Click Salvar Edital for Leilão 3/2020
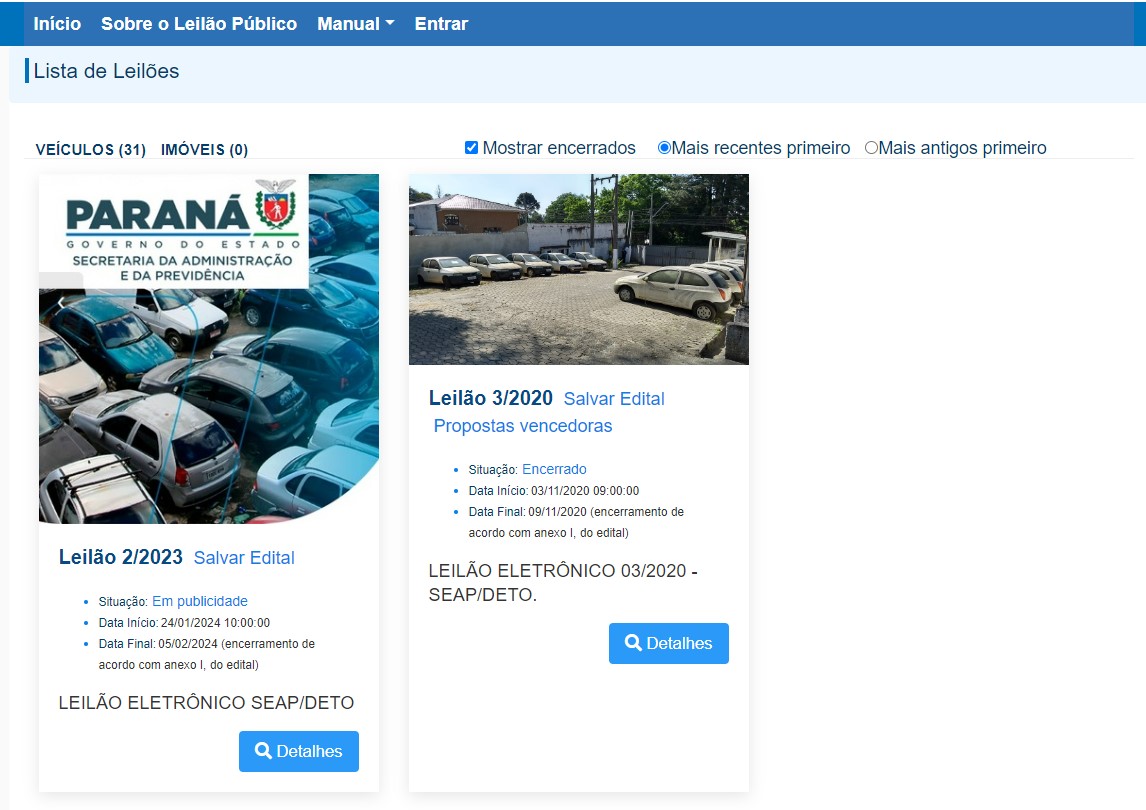Screen dimensions: 1146x810 614,398
